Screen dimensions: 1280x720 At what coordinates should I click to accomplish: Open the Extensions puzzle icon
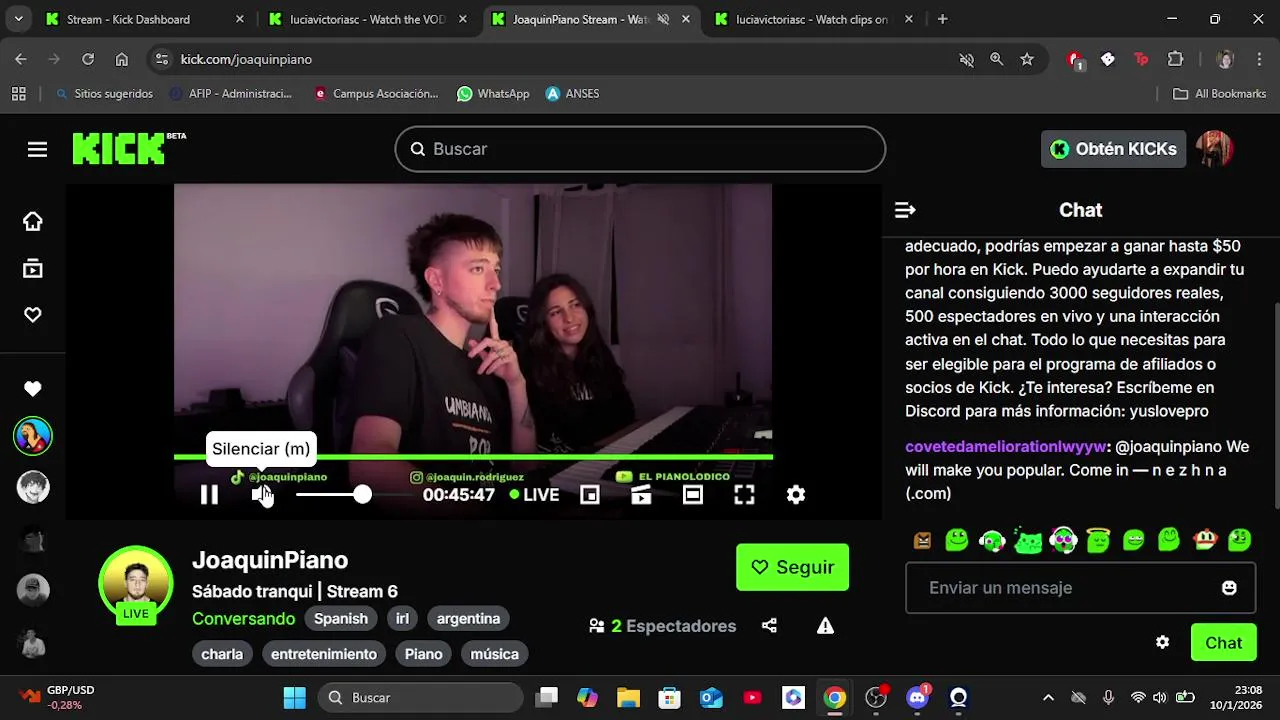pos(1176,59)
